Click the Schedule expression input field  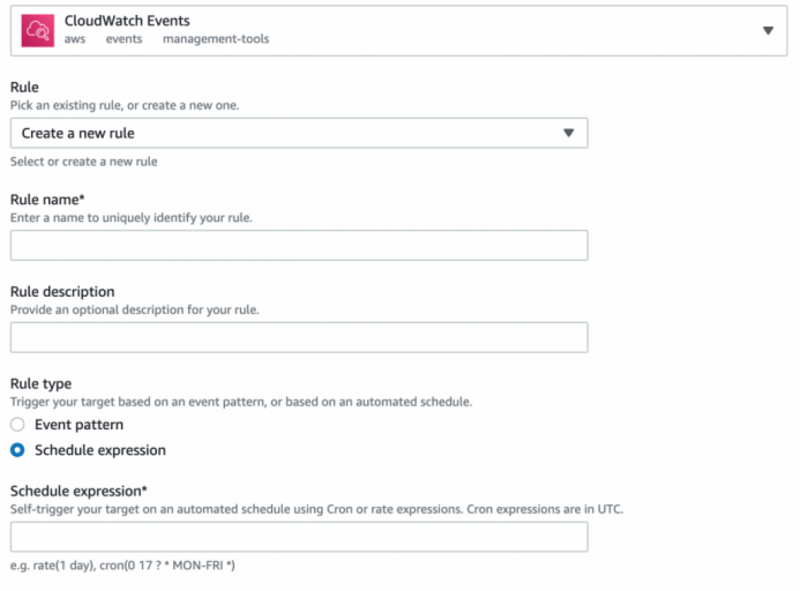click(x=299, y=537)
